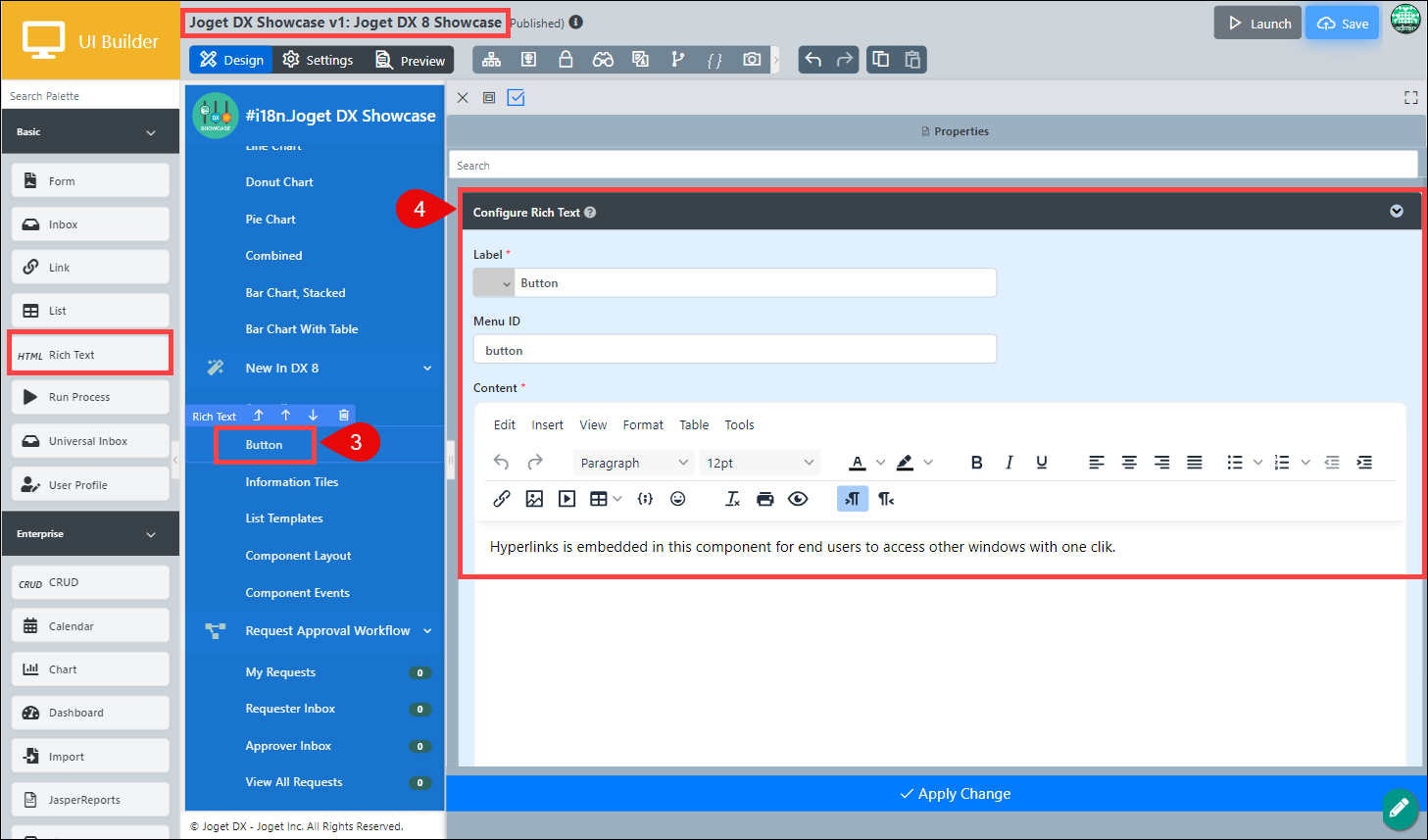1428x840 pixels.
Task: Underline text in the content editor
Action: pos(1042,463)
